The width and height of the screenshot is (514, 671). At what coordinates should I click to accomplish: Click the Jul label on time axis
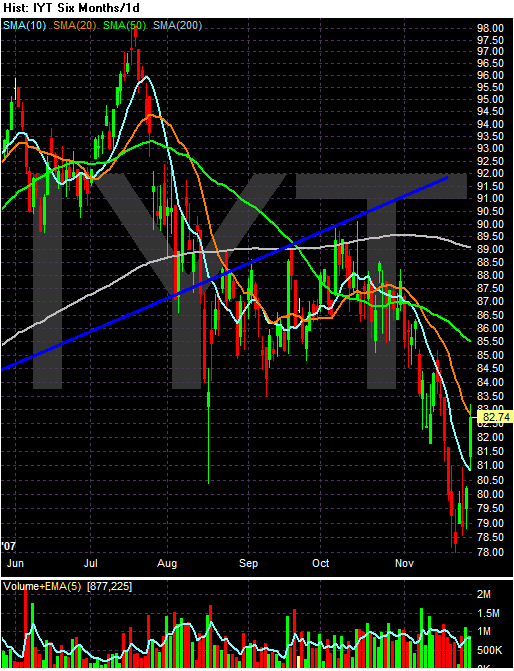[x=90, y=563]
